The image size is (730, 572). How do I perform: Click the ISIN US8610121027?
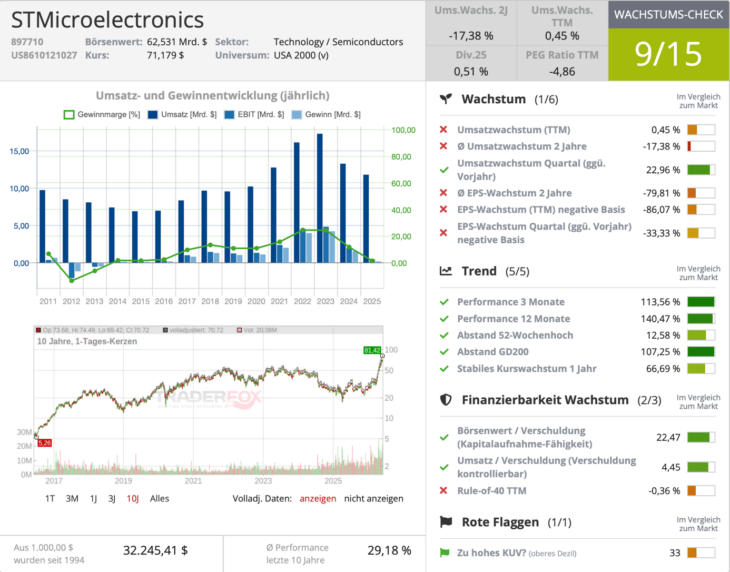pyautogui.click(x=44, y=55)
